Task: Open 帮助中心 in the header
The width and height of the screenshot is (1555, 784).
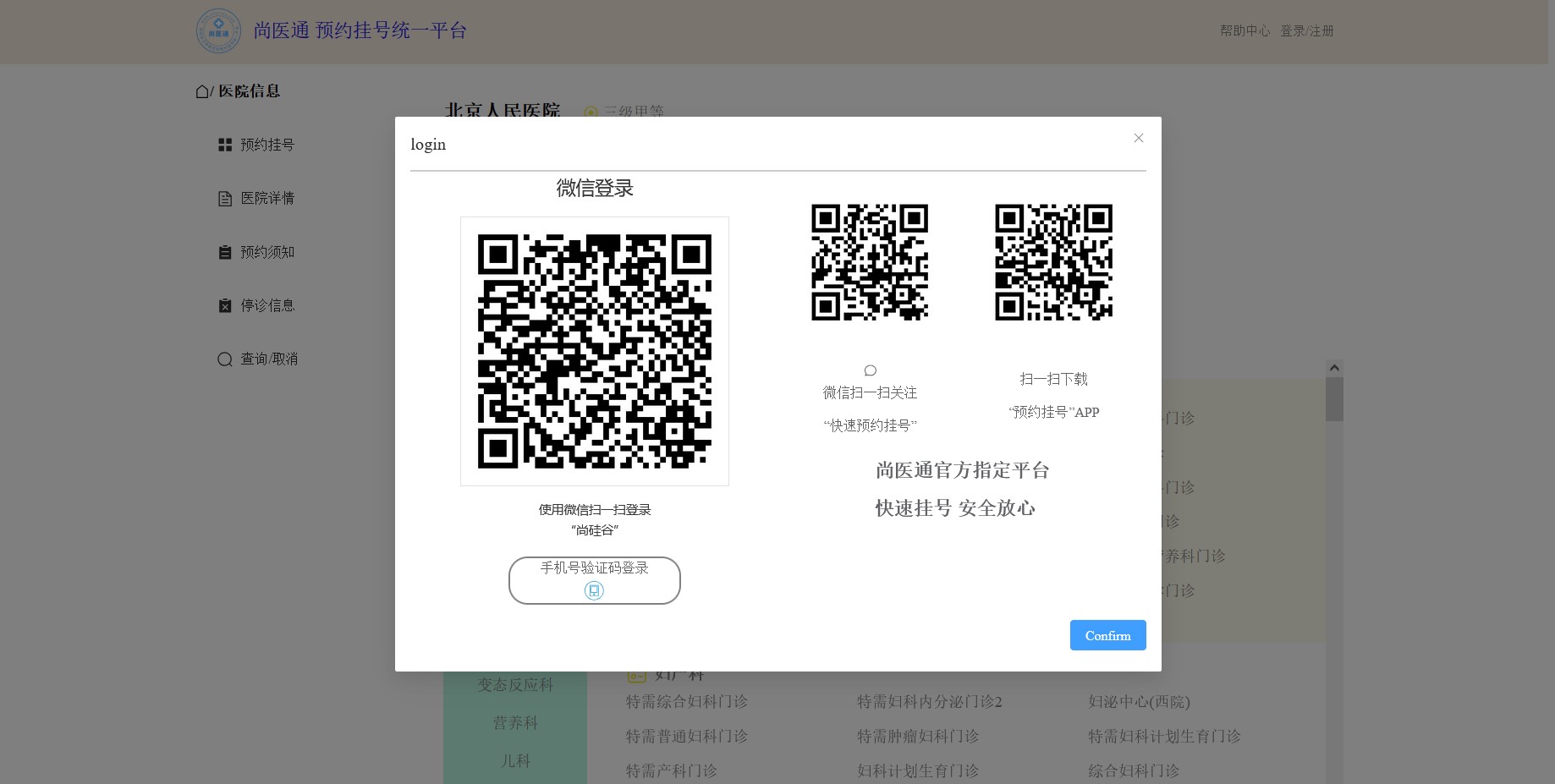Action: (1245, 30)
